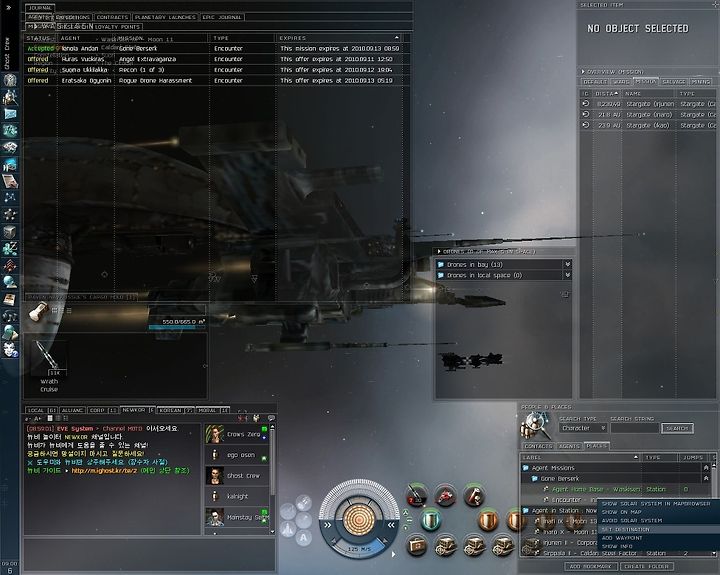Open Planetary Launches tab in Journal
Image resolution: width=720 pixels, height=575 pixels.
(165, 17)
